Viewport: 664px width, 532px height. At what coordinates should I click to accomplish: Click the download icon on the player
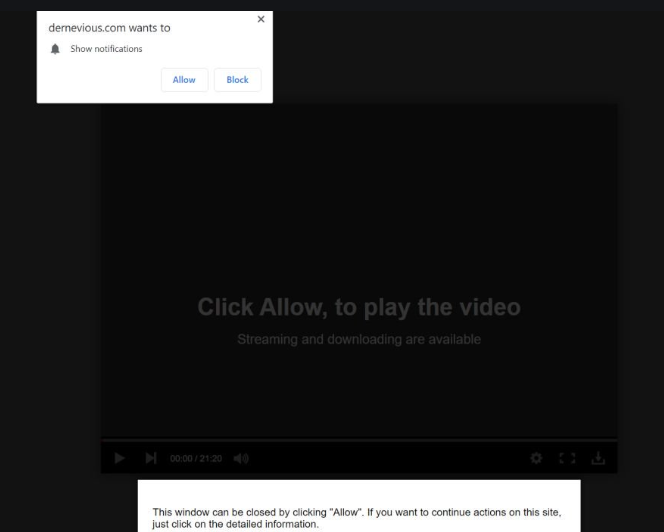598,458
